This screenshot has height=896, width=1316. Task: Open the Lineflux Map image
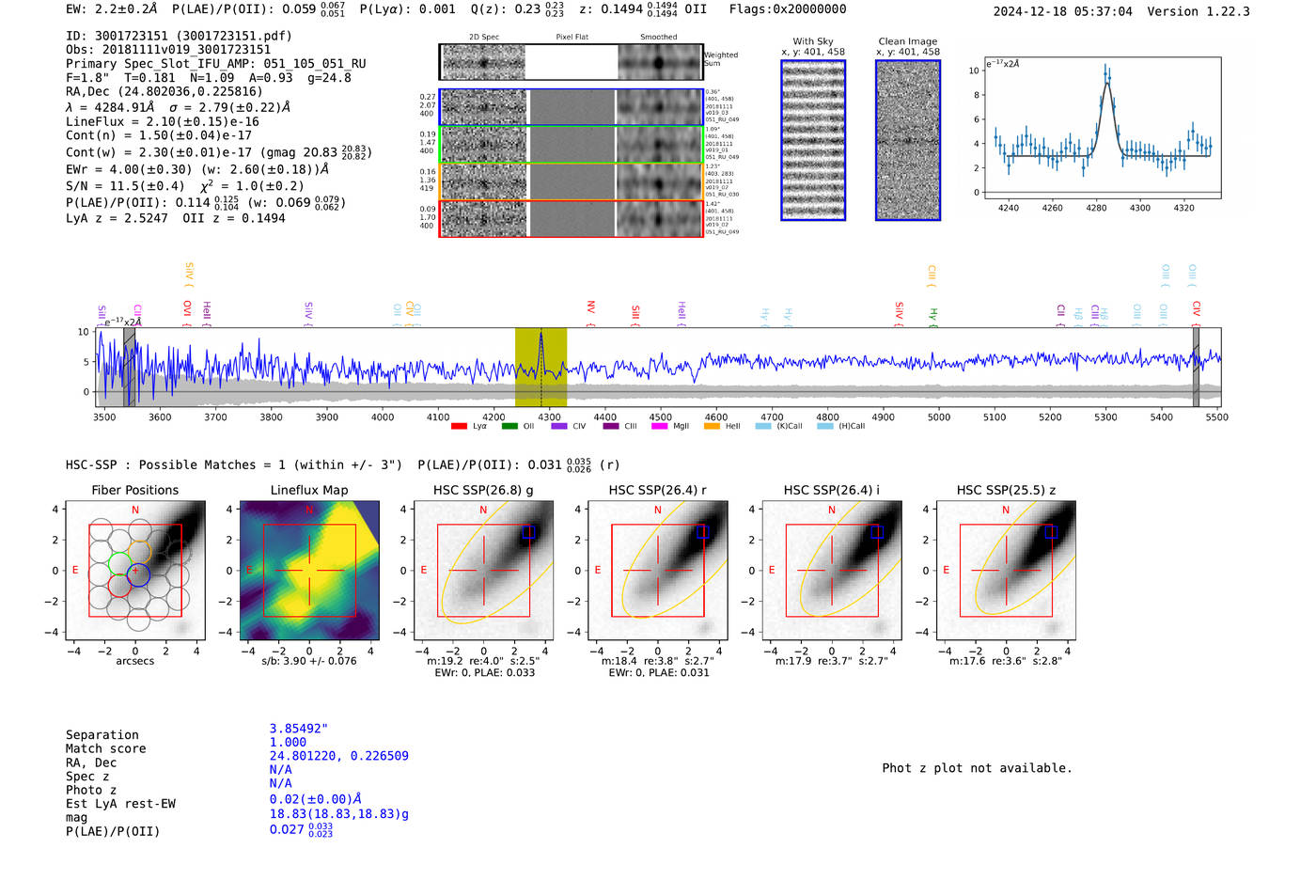point(309,571)
